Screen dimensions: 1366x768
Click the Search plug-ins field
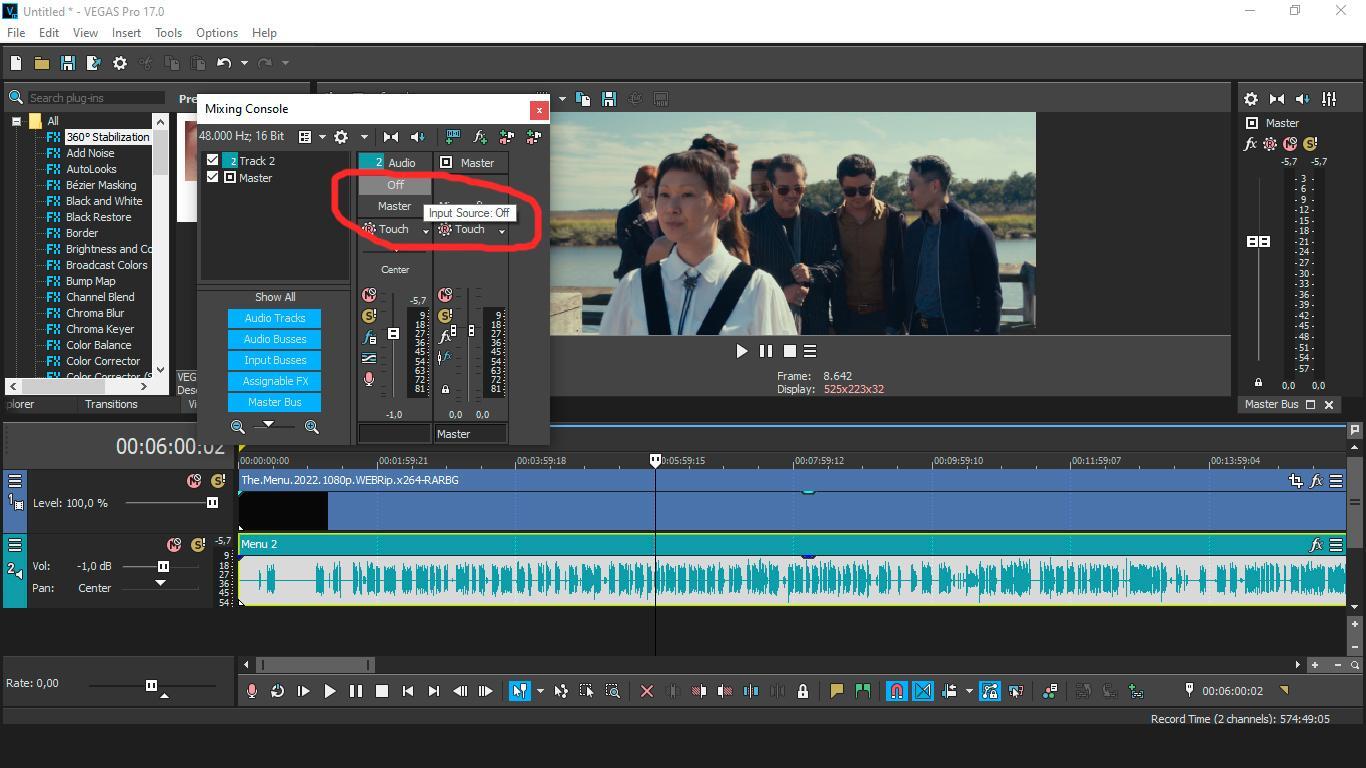(96, 98)
